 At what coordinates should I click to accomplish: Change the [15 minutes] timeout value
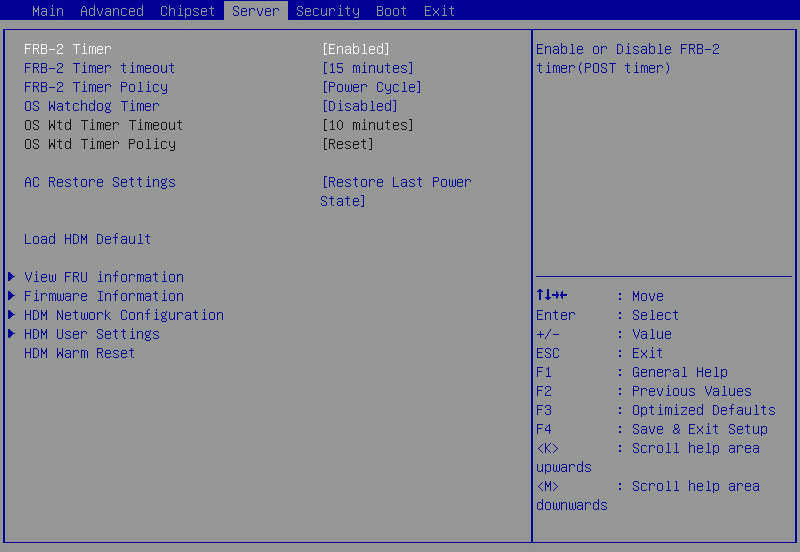[367, 68]
